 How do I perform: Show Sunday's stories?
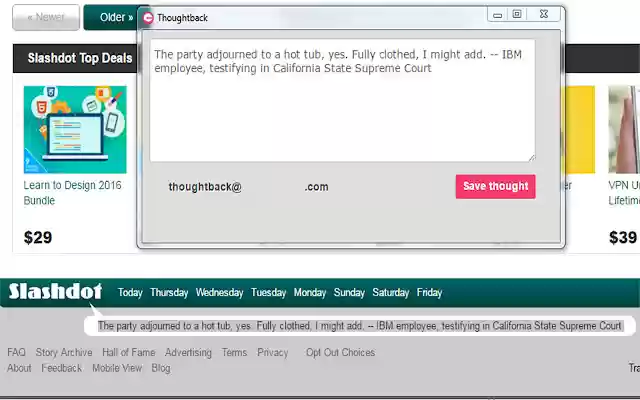pyautogui.click(x=349, y=293)
